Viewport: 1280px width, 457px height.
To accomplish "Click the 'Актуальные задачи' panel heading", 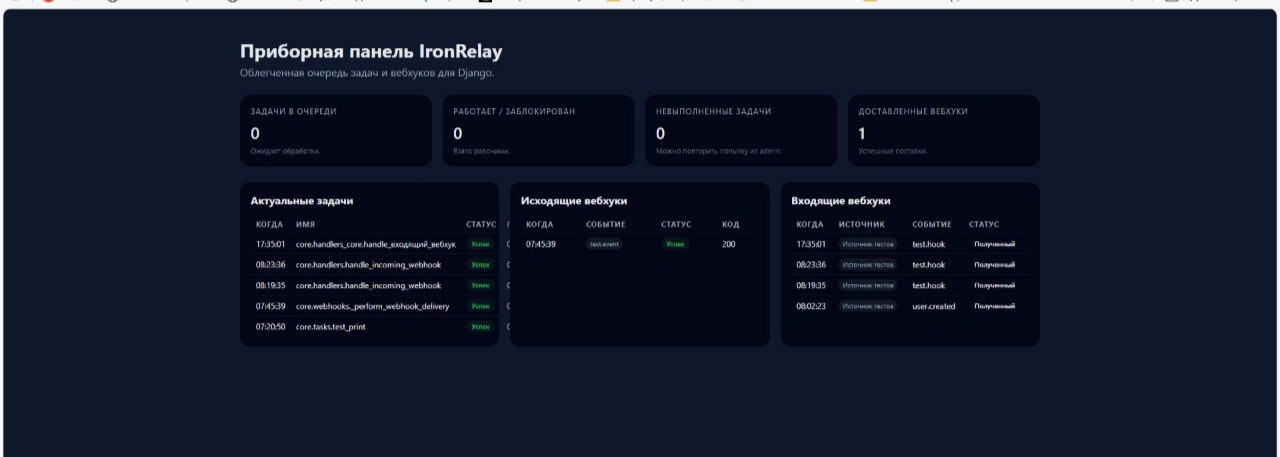I will tap(302, 201).
